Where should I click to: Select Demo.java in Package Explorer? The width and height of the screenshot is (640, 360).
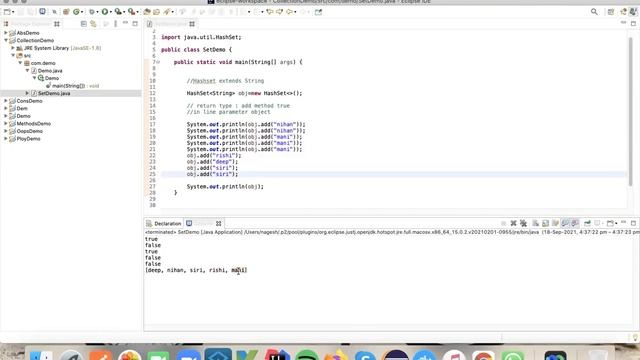pyautogui.click(x=50, y=71)
